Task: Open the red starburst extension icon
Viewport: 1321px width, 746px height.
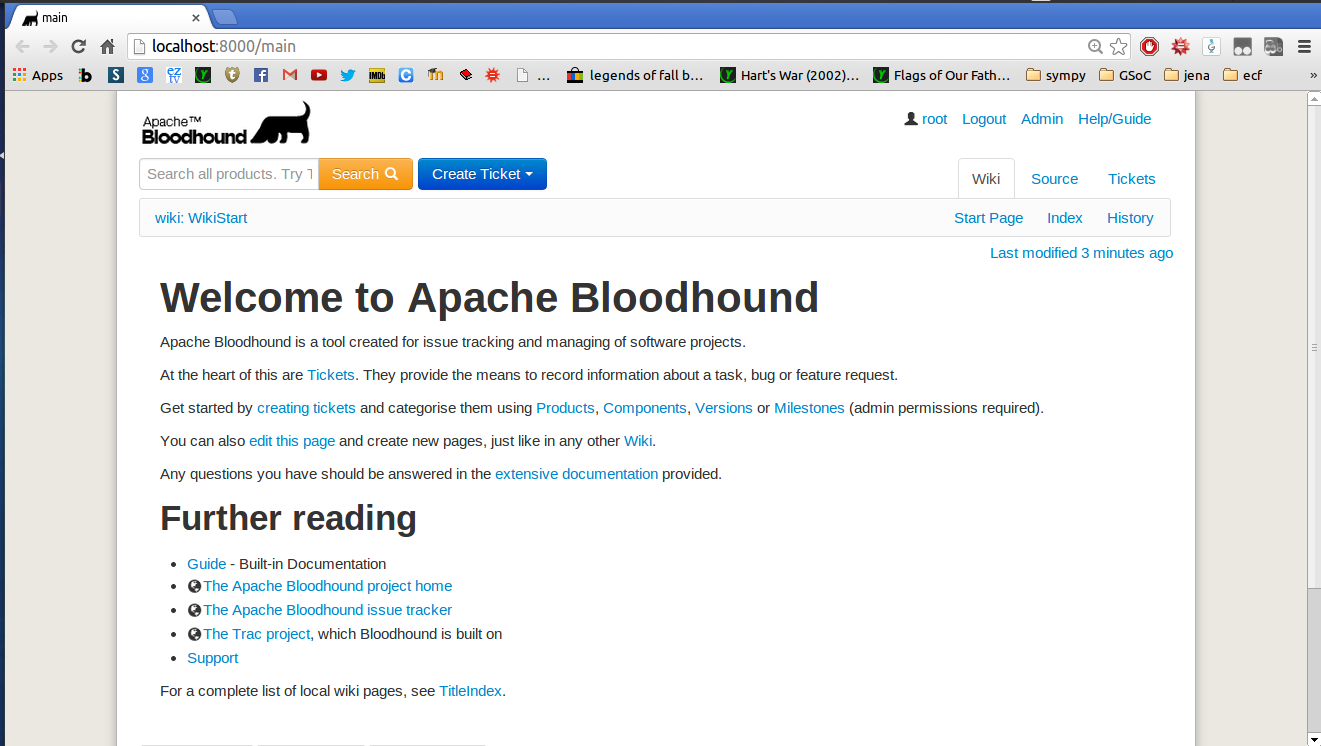Action: 1180,46
